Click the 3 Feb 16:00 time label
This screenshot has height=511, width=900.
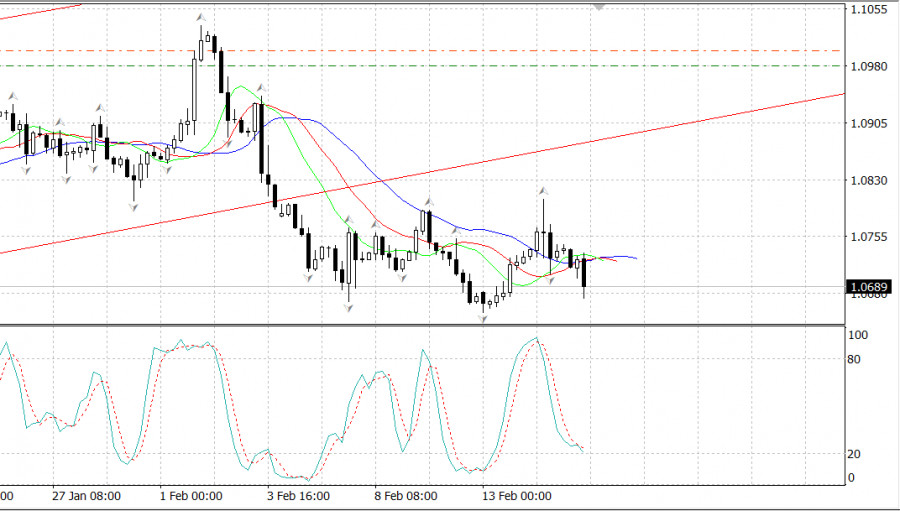[300, 495]
